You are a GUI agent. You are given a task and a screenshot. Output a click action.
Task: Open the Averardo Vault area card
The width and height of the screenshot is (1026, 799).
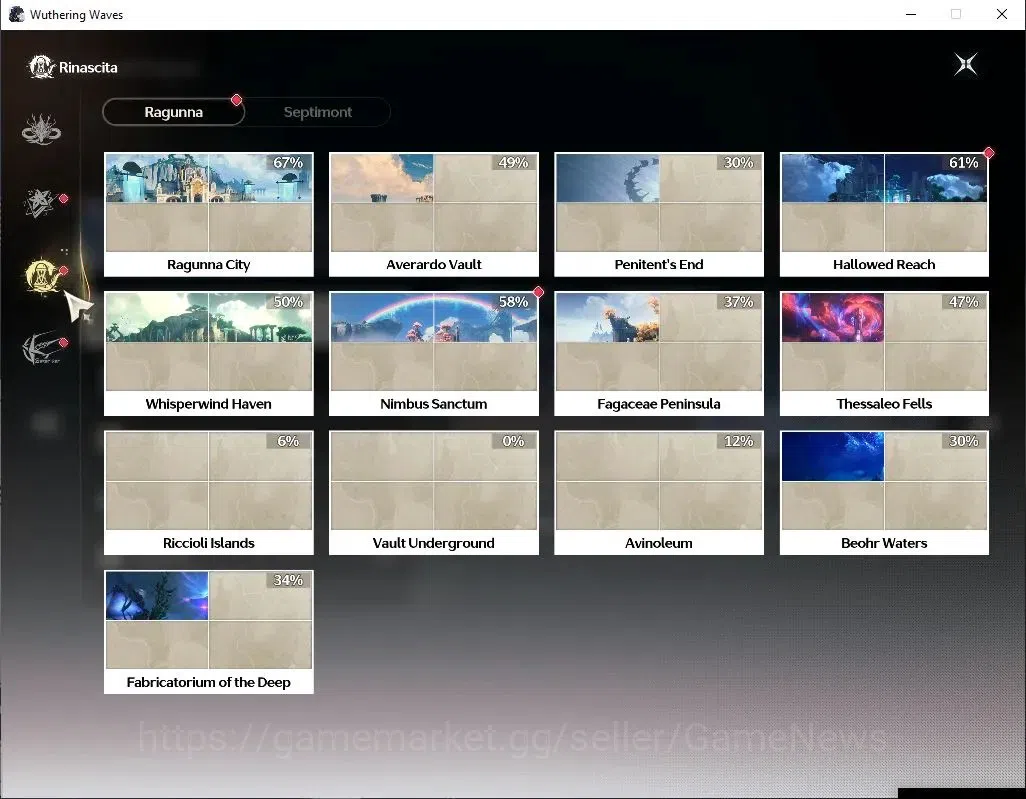[434, 215]
